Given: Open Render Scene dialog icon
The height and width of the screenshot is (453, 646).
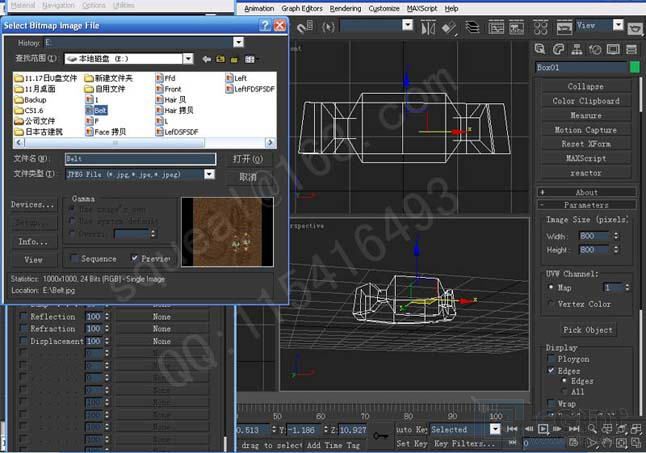Looking at the screenshot, I should tap(564, 28).
